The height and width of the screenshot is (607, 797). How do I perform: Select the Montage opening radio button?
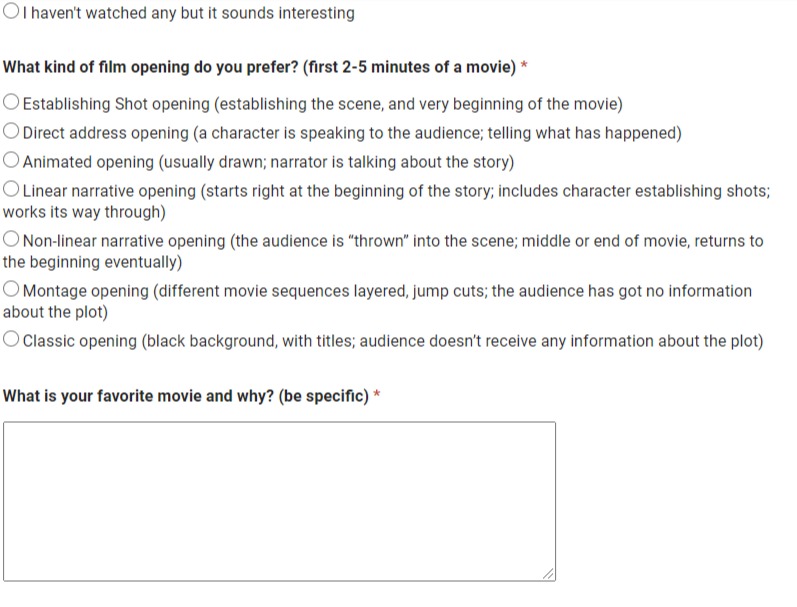pyautogui.click(x=11, y=290)
